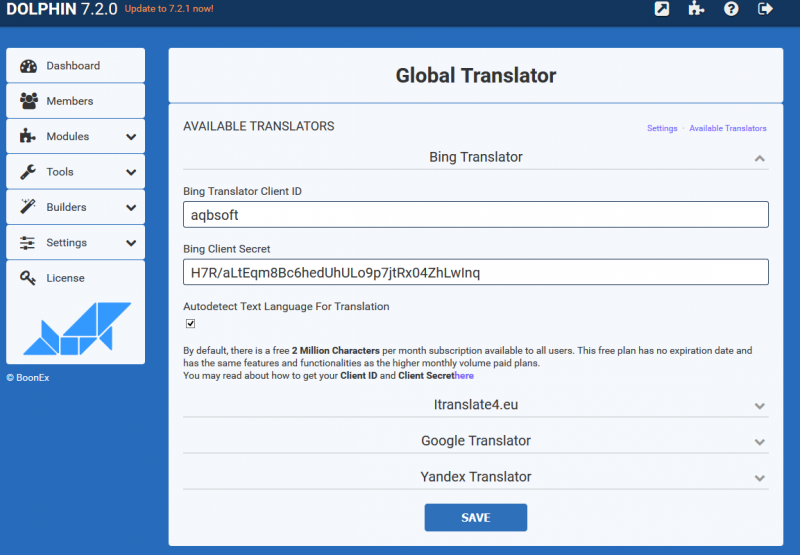800x555 pixels.
Task: Focus the Bing Client Secret field
Action: pos(476,272)
